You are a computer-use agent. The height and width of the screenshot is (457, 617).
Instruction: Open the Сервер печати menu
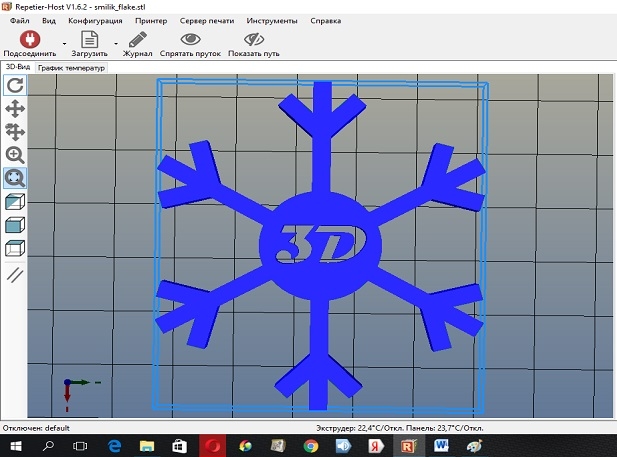coord(207,21)
